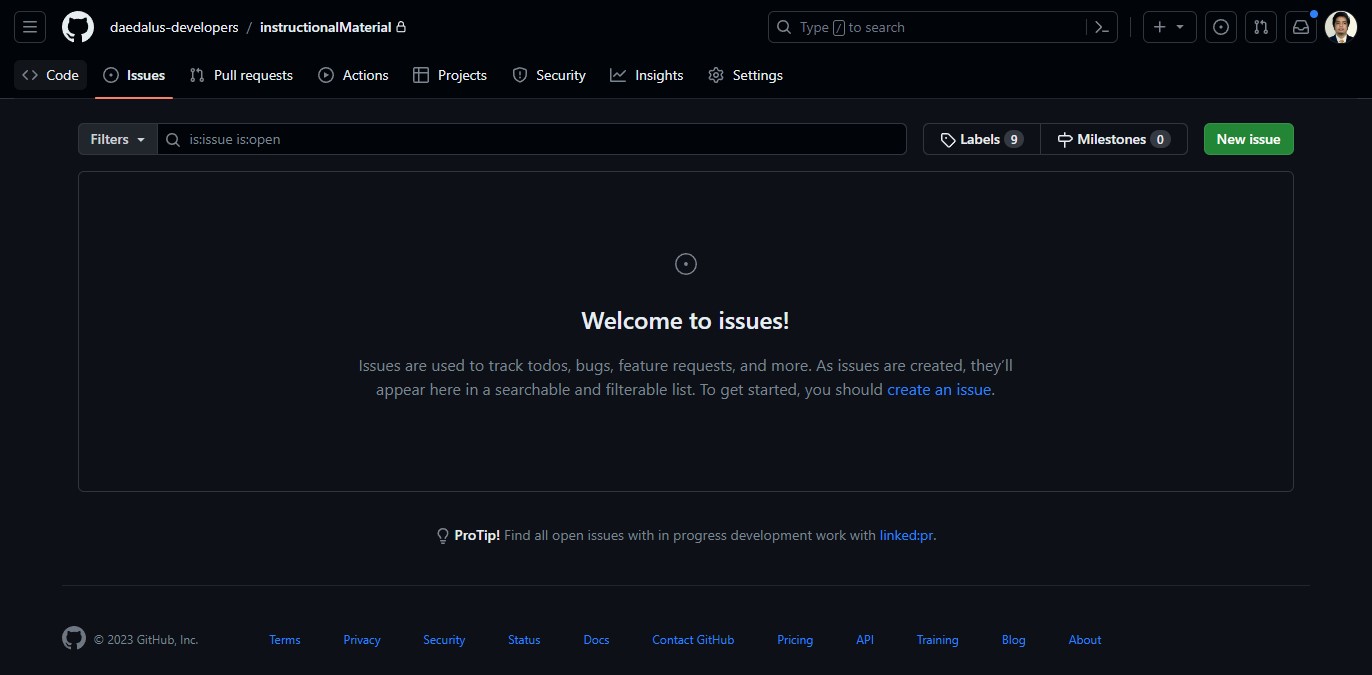
Task: Click the user profile avatar
Action: (x=1341, y=27)
